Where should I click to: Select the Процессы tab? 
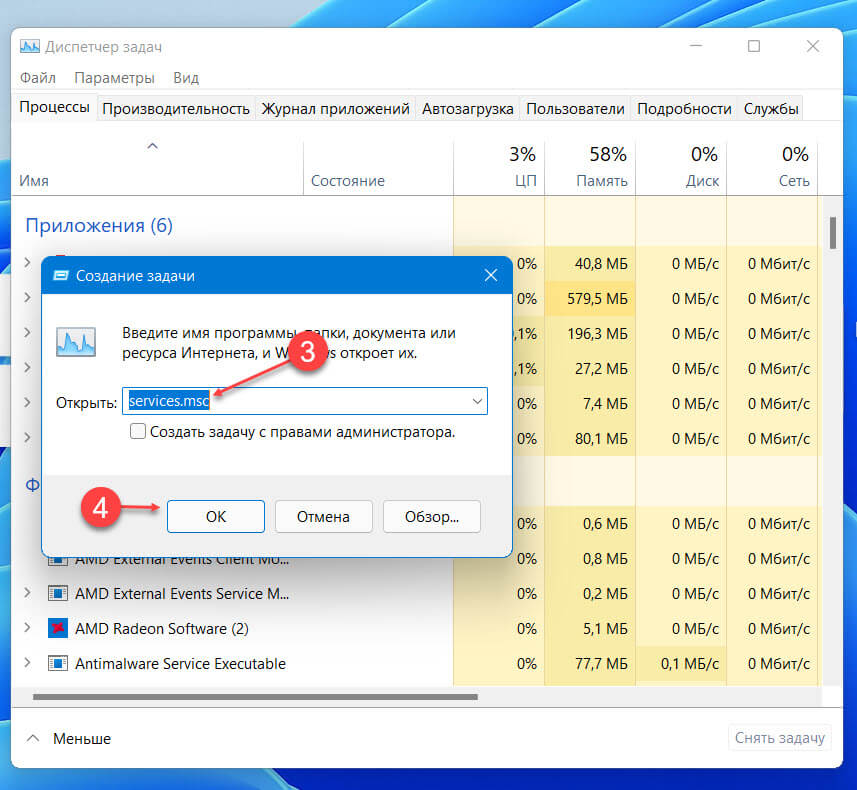[54, 107]
